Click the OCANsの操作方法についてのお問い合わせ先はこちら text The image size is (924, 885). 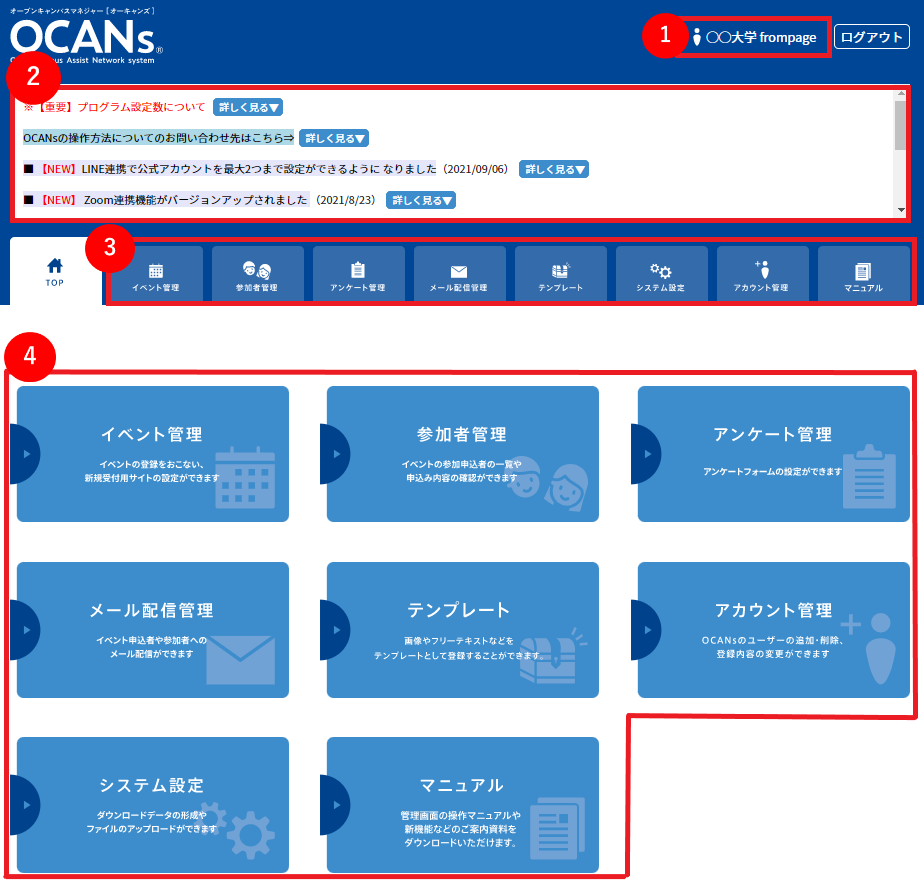[x=159, y=138]
